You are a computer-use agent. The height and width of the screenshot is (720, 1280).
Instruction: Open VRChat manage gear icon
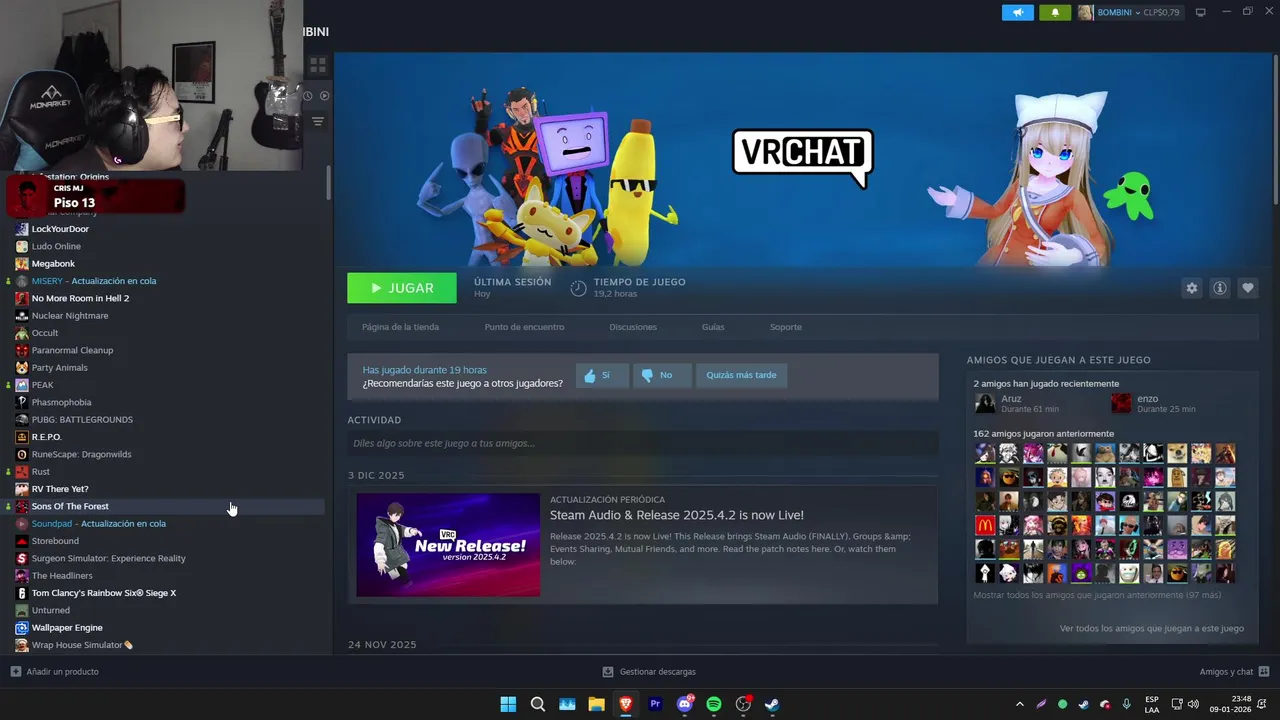click(1191, 288)
